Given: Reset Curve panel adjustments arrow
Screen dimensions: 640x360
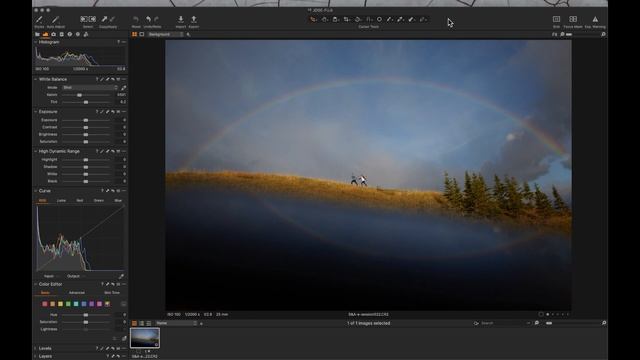Looking at the screenshot, I should click(x=113, y=191).
